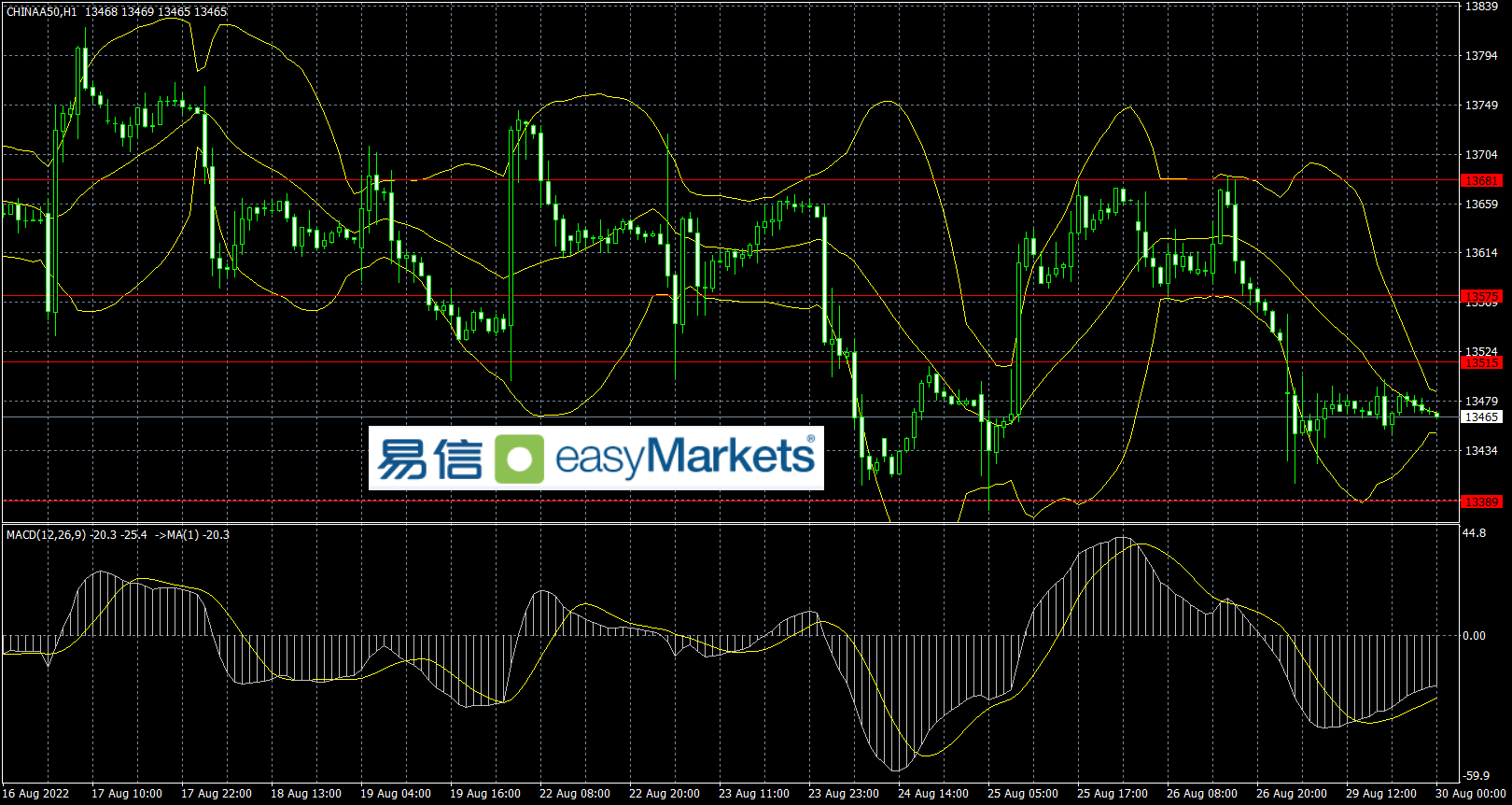Click the 22 Aug 08:00 time label

pyautogui.click(x=575, y=794)
